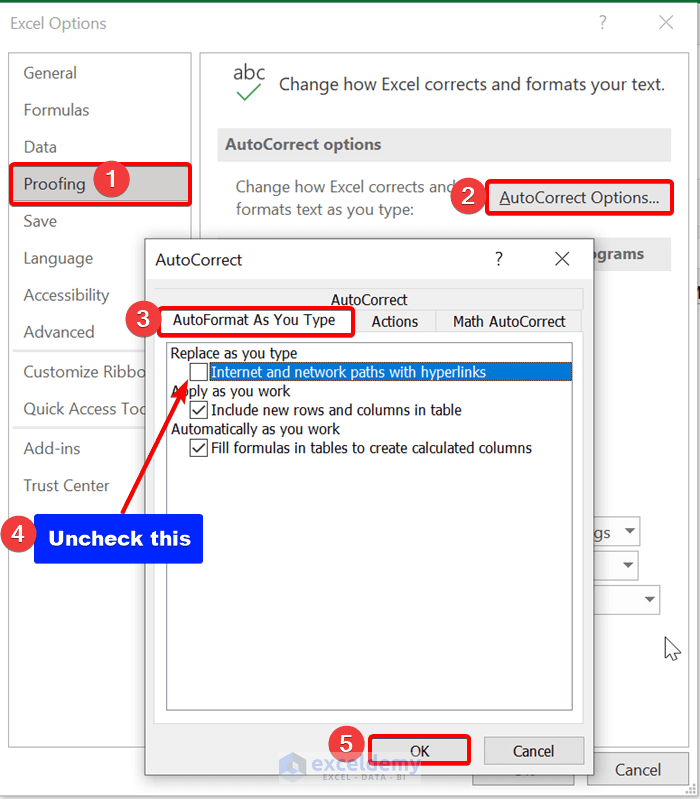Screen dimensions: 700x799
Task: Choose the Proofing category
Action: point(100,184)
